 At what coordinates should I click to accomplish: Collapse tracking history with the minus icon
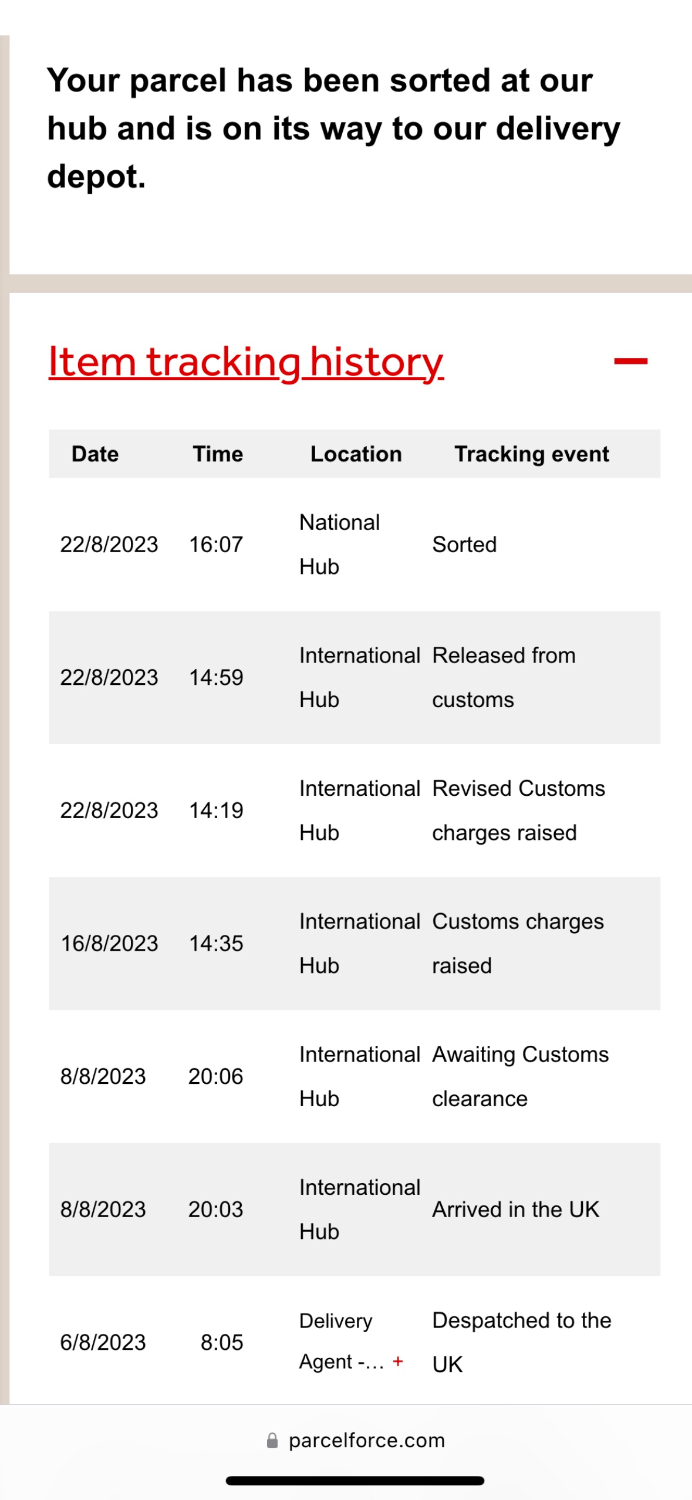630,361
